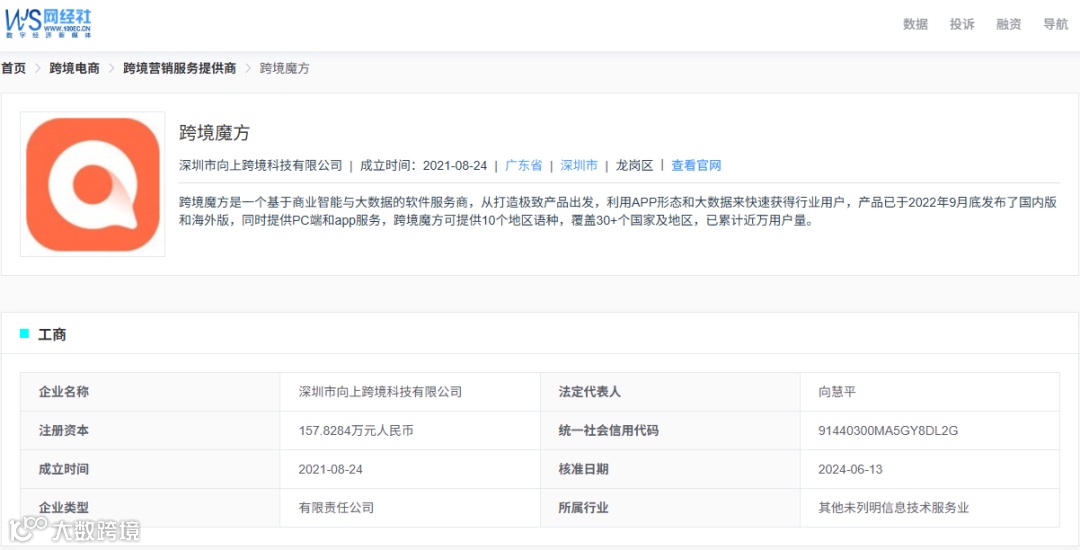
Task: Click the 工商 section heading
Action: point(52,335)
